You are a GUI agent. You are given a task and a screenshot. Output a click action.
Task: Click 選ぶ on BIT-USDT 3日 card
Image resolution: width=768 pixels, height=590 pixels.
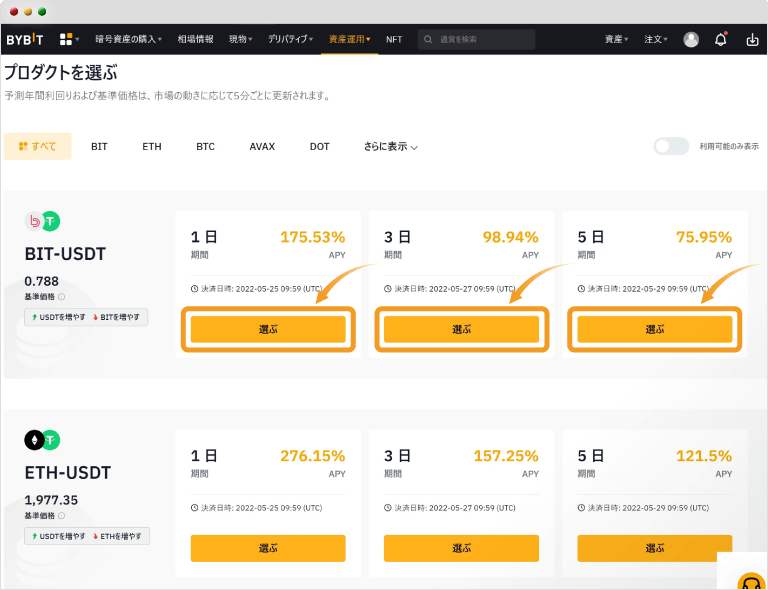[461, 329]
